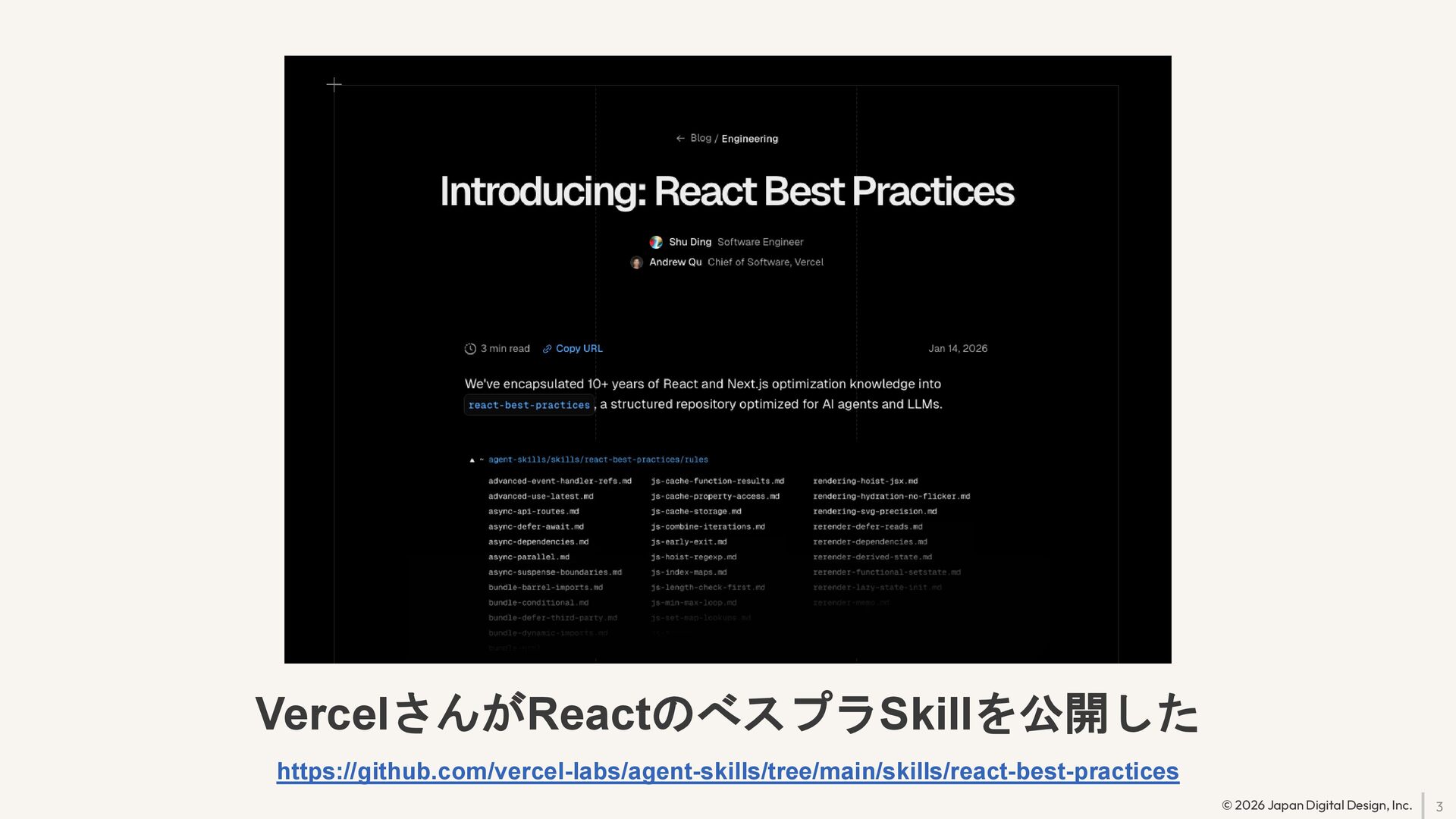Click the back arrow beside Blog
Image resolution: width=1456 pixels, height=819 pixels.
[x=680, y=139]
